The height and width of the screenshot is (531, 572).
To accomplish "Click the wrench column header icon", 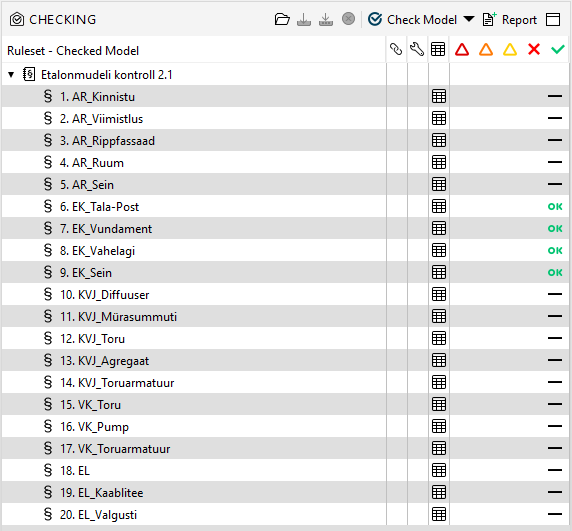I will click(x=417, y=49).
